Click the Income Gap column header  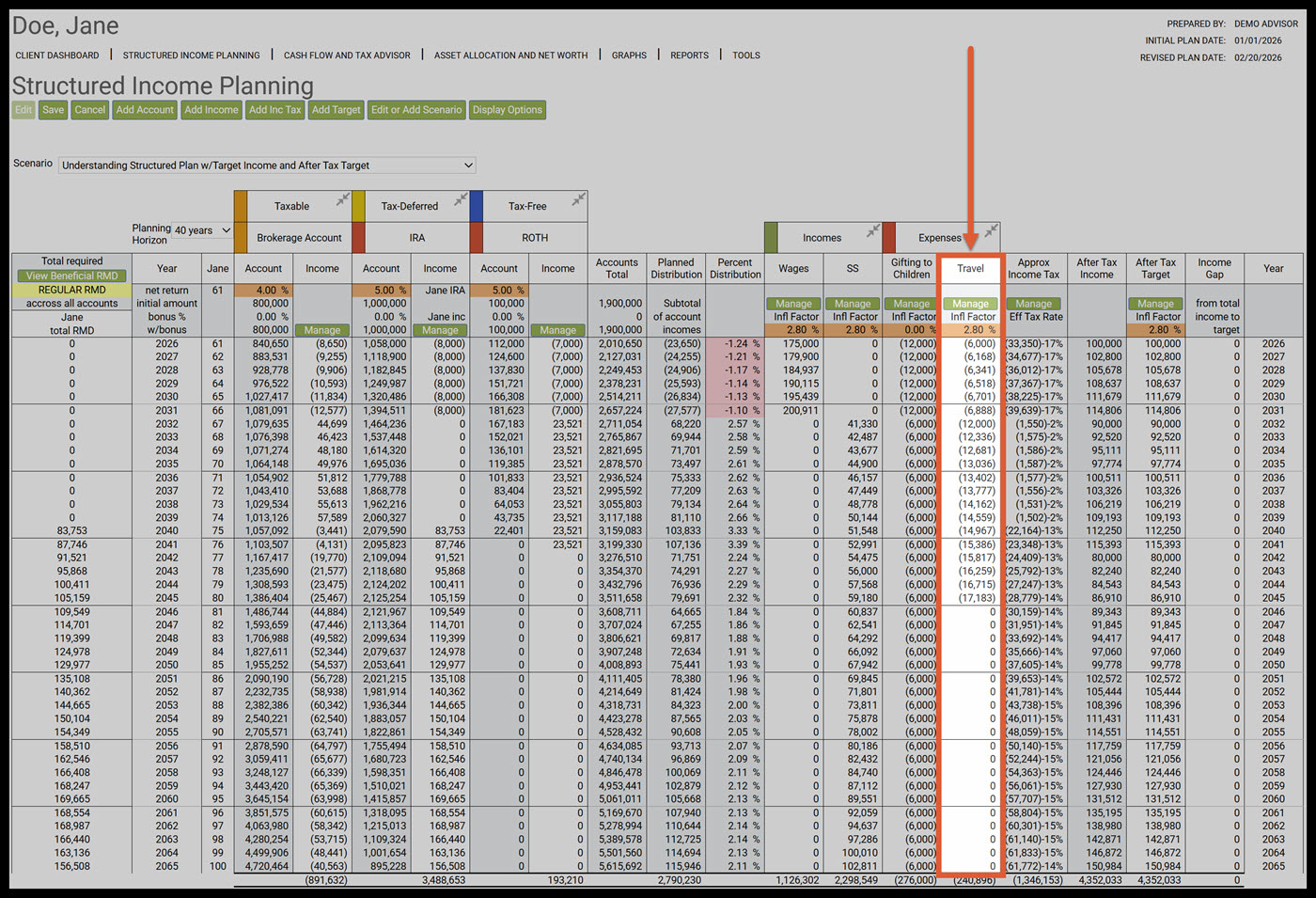point(1214,269)
